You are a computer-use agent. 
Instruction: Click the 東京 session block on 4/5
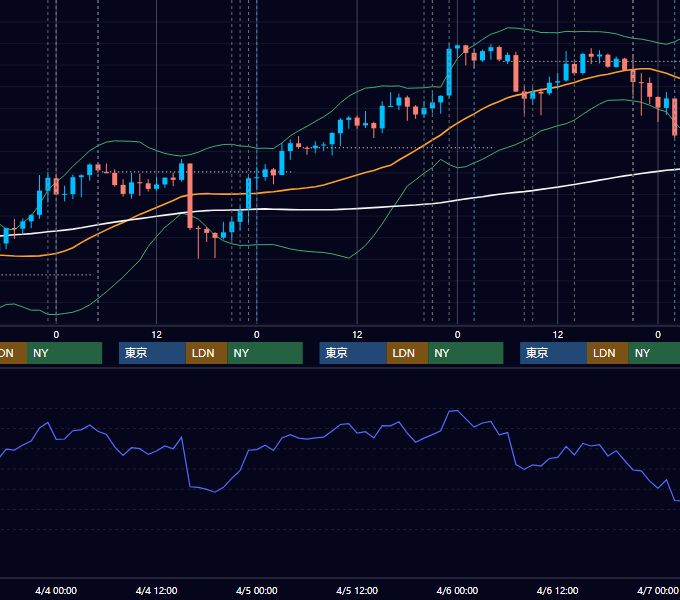[x=353, y=353]
